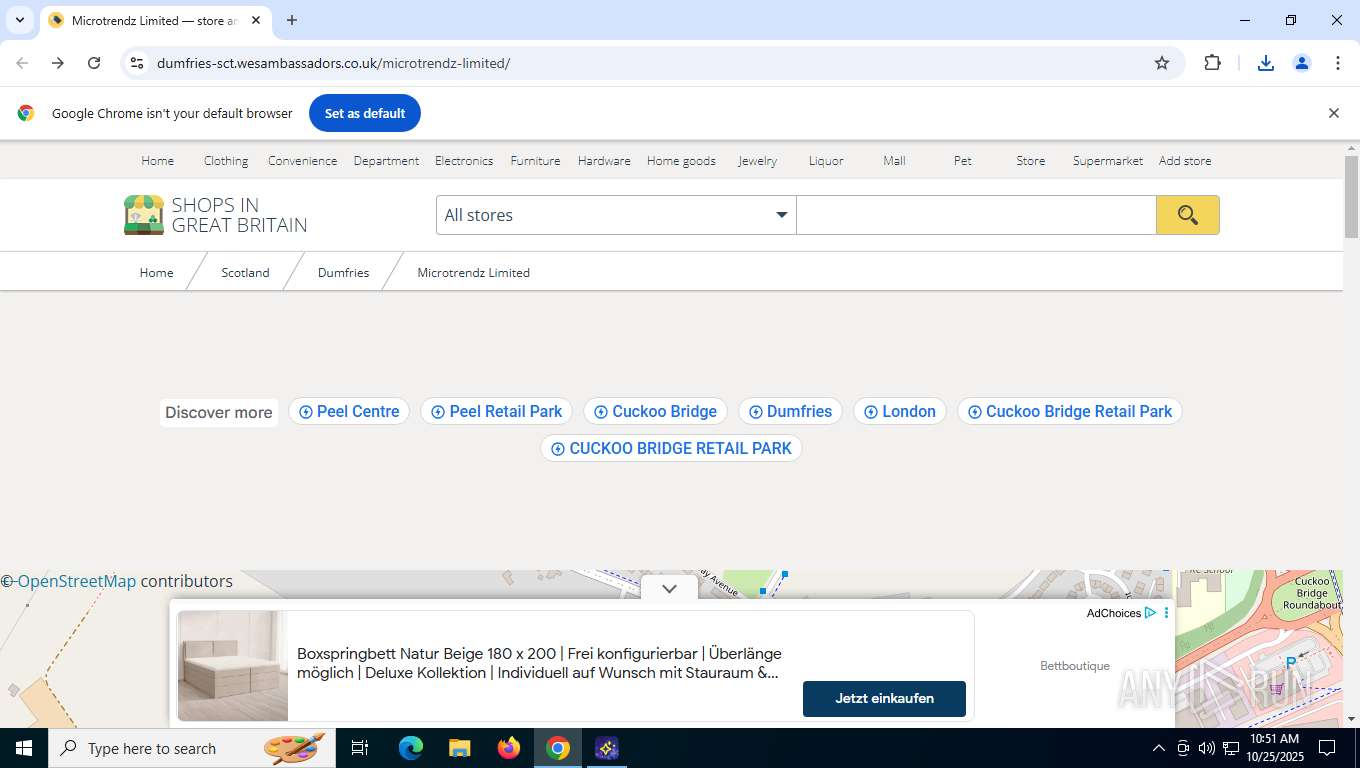Click Jetzt einkaufen ad button
Screen dimensions: 1360x768
[x=884, y=699]
